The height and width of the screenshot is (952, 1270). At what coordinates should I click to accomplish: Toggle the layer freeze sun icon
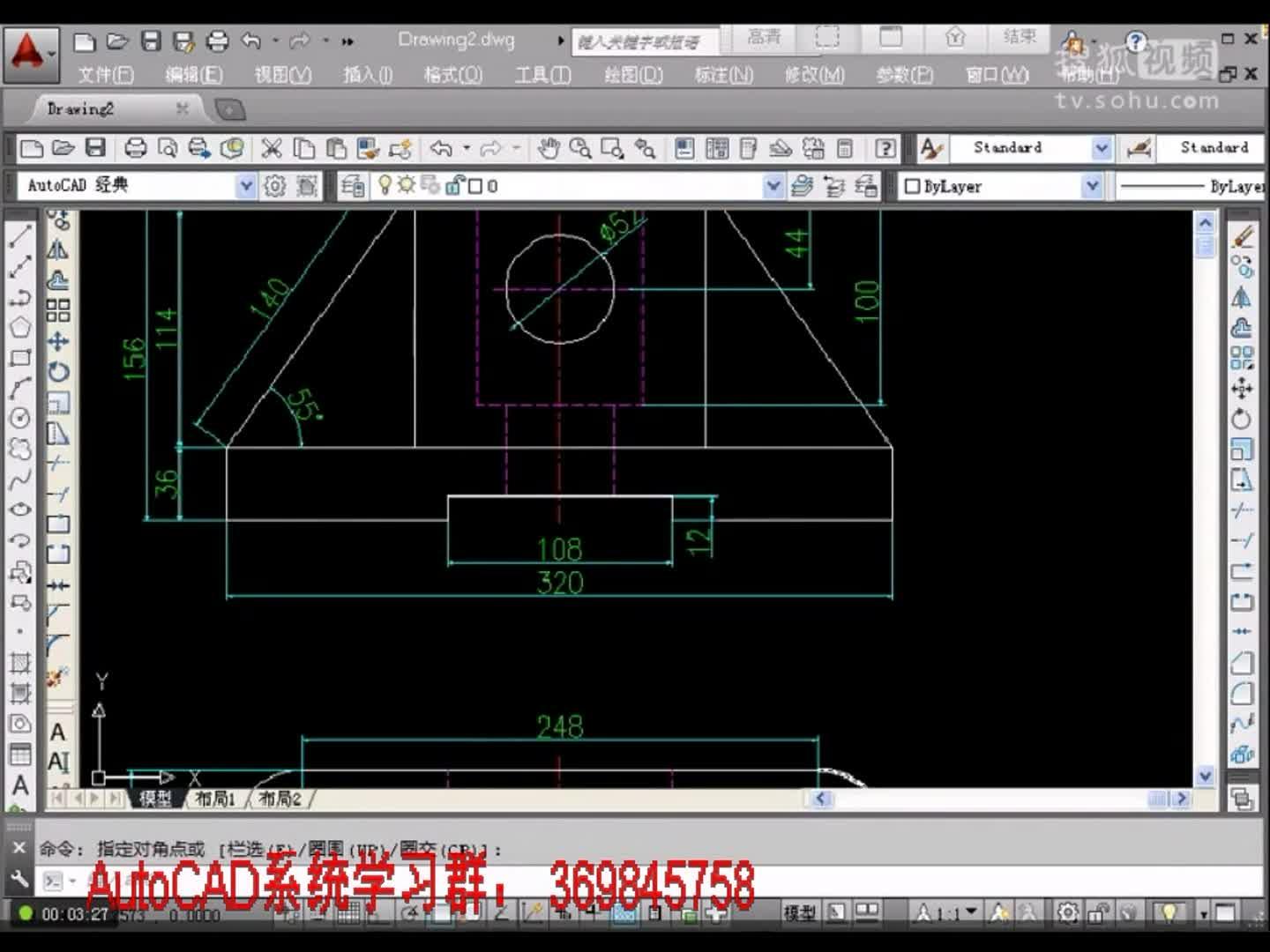[406, 186]
